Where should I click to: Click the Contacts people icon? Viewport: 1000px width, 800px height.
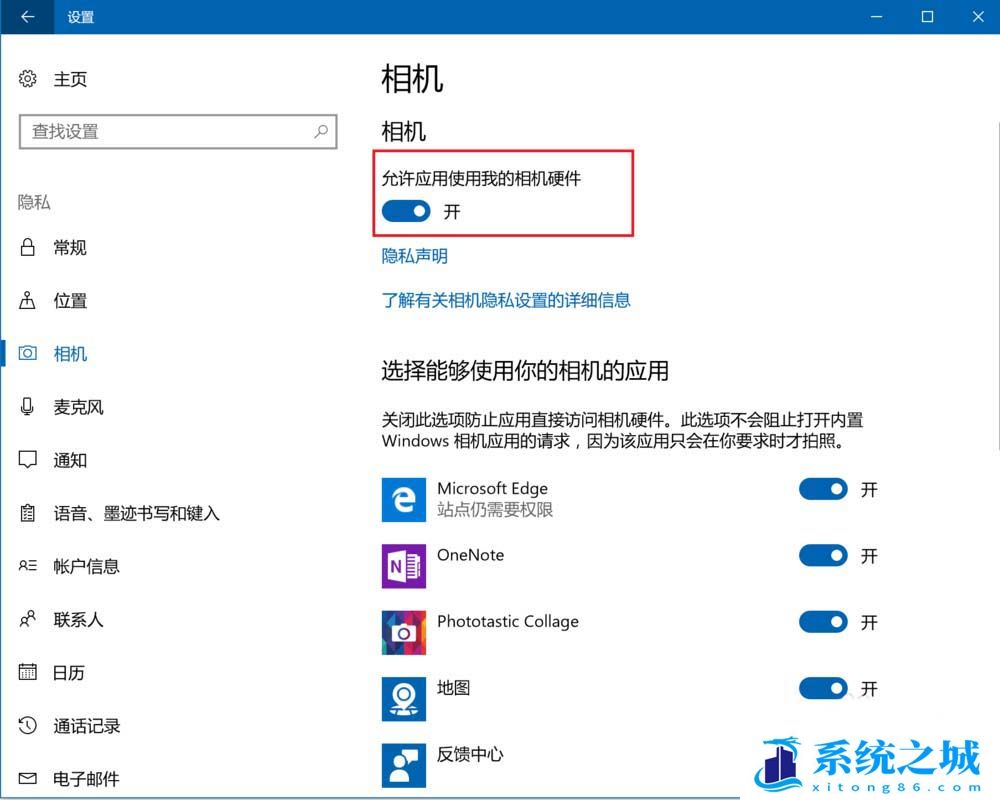27,619
